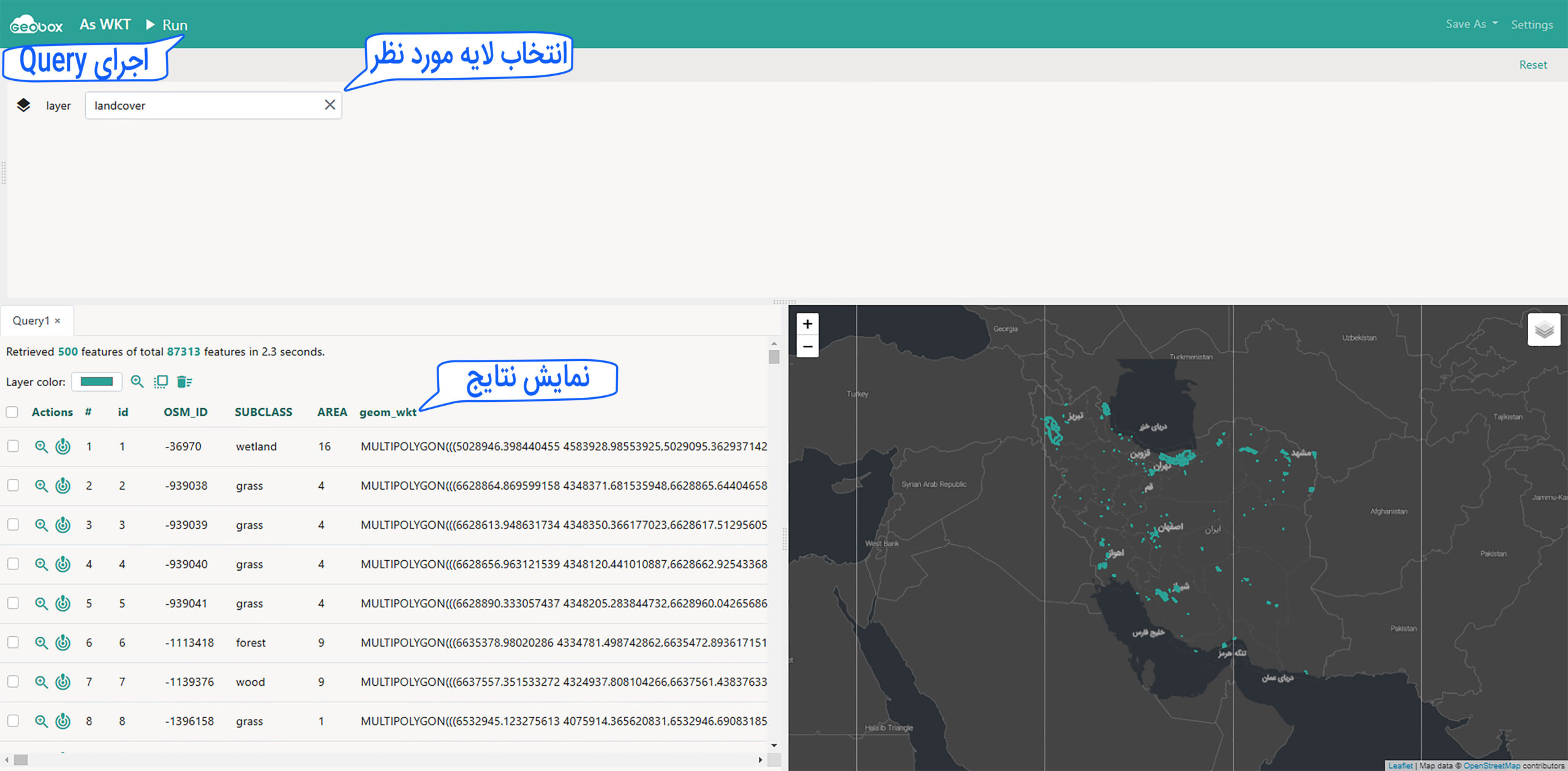Open the map layers control
The image size is (1568, 771).
1543,330
